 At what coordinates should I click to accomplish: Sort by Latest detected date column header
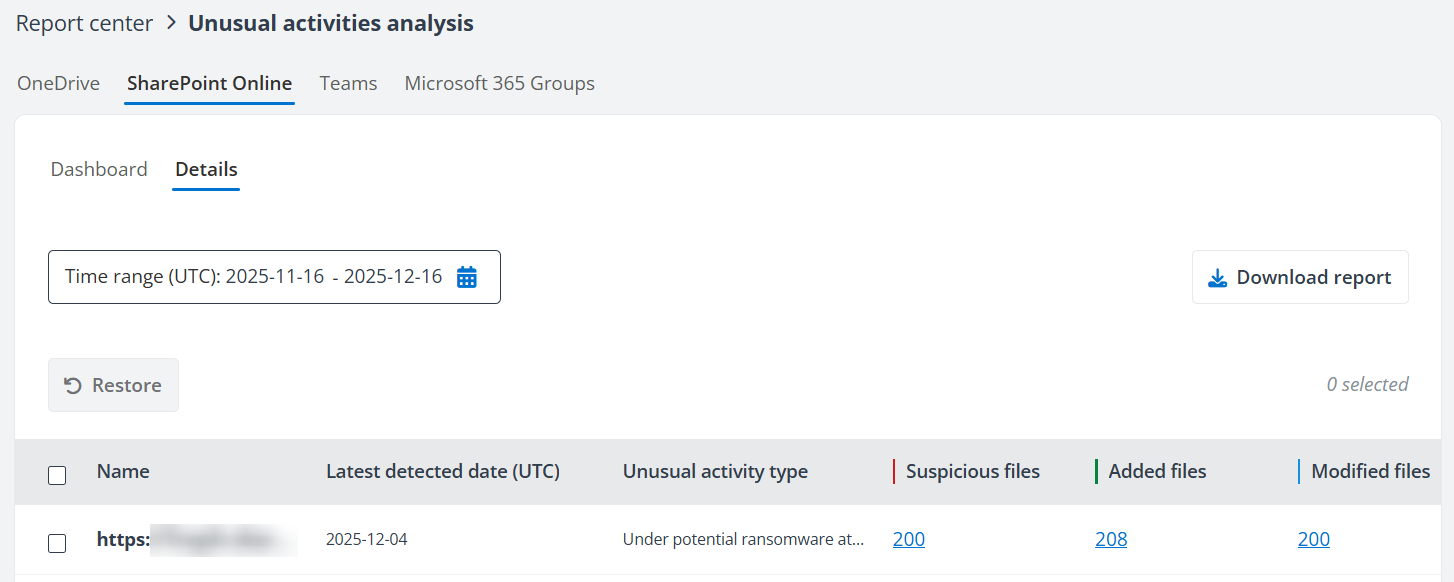[x=442, y=472]
